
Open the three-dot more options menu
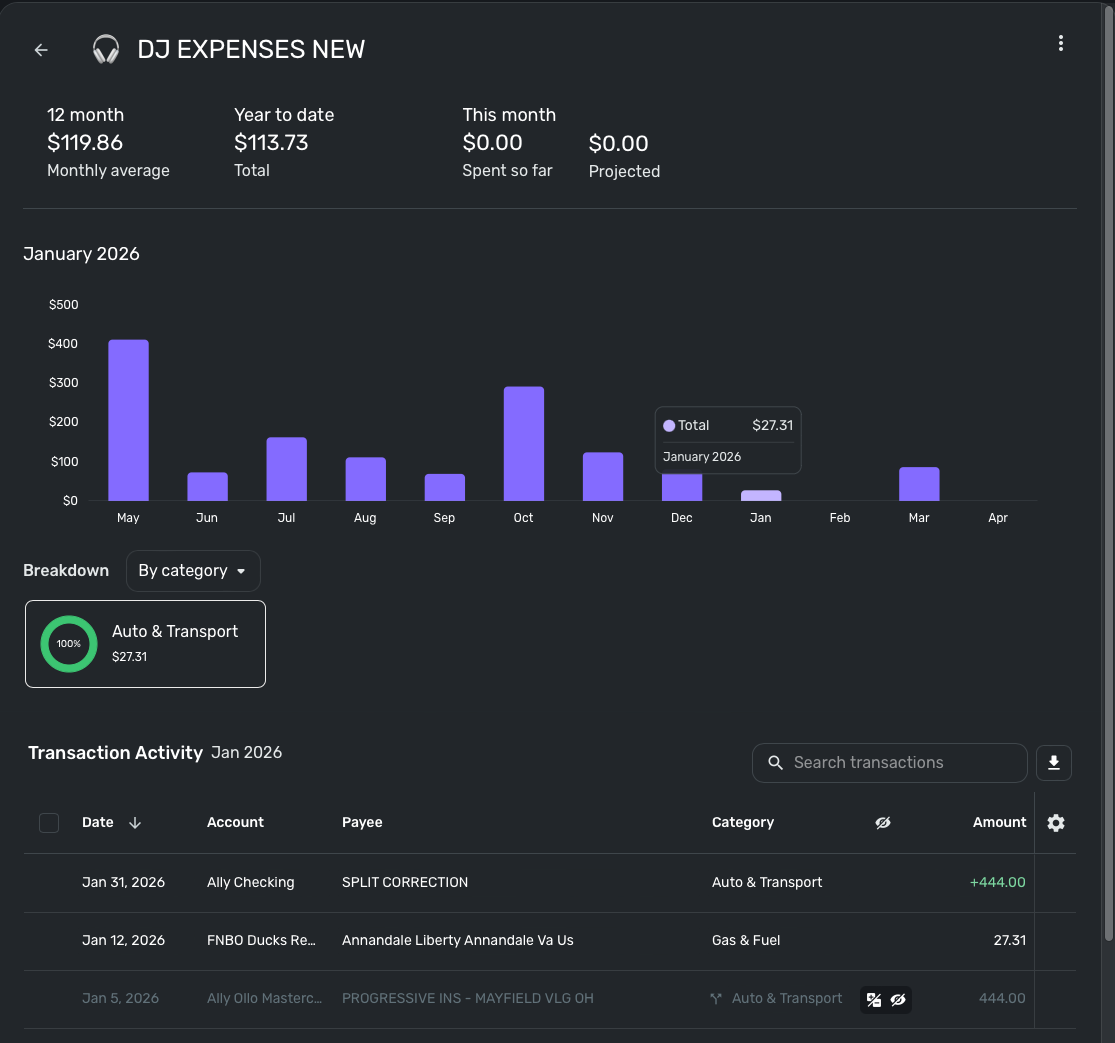pyautogui.click(x=1060, y=43)
